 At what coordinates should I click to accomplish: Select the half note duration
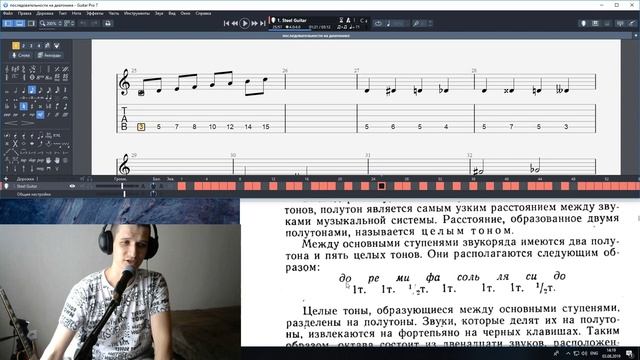[16, 91]
